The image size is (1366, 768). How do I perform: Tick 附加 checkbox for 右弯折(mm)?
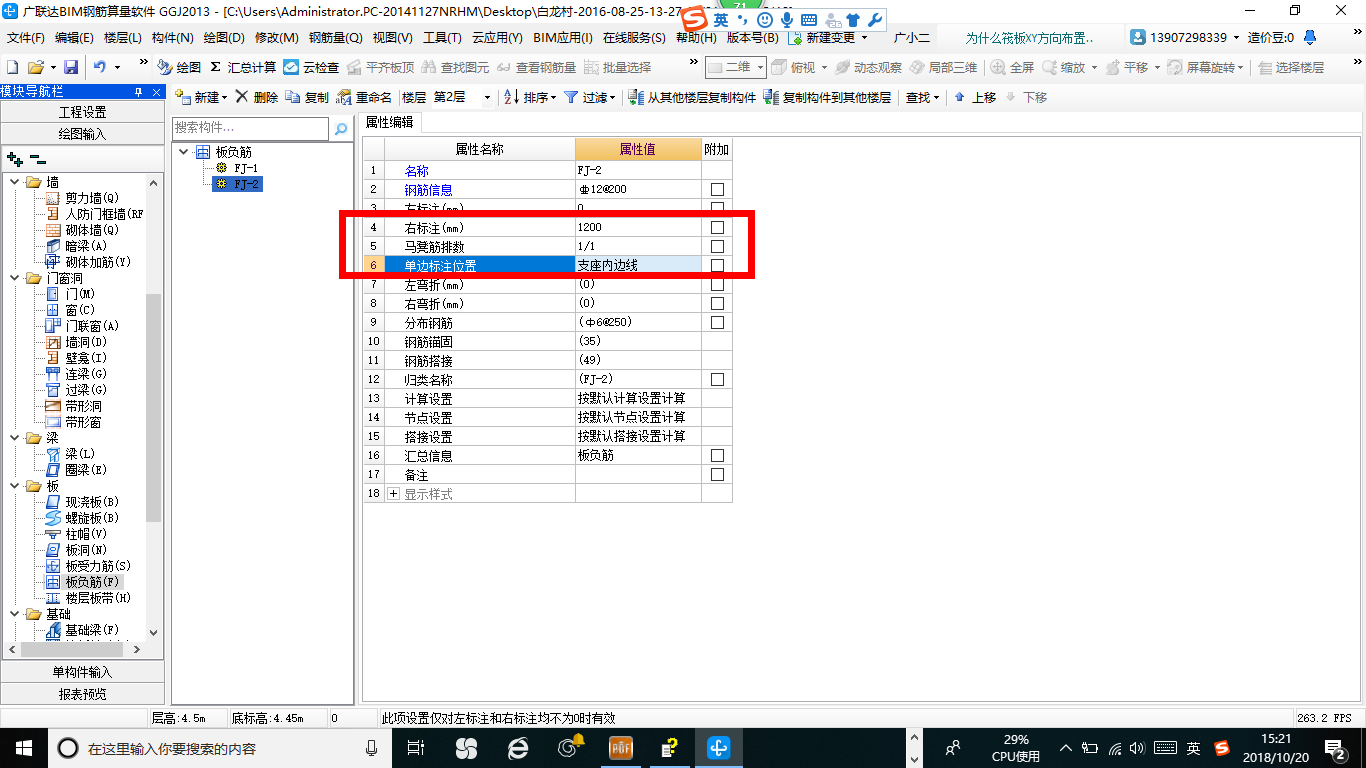coord(717,304)
